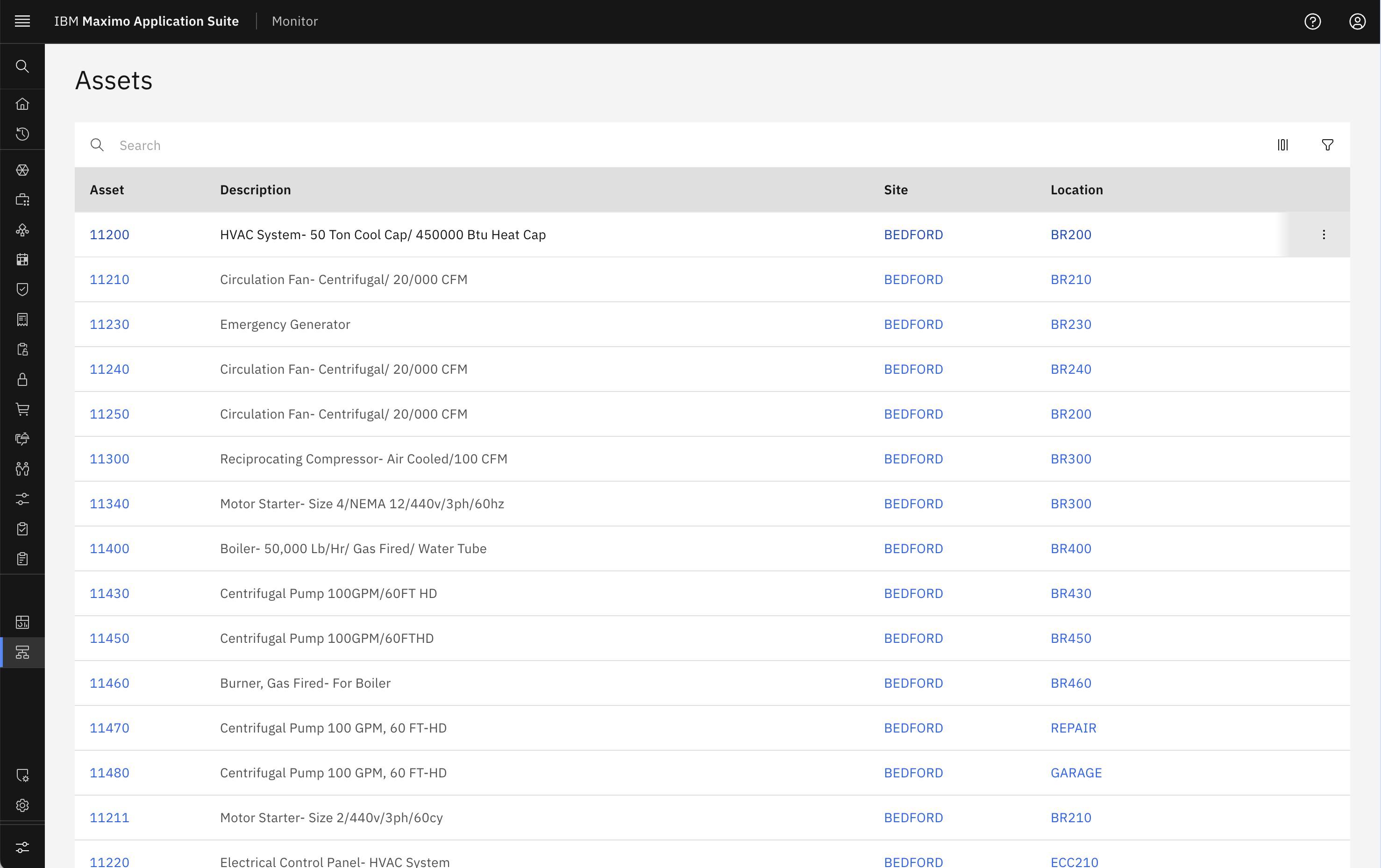Open the user profile icon
The image size is (1381, 868).
point(1358,21)
